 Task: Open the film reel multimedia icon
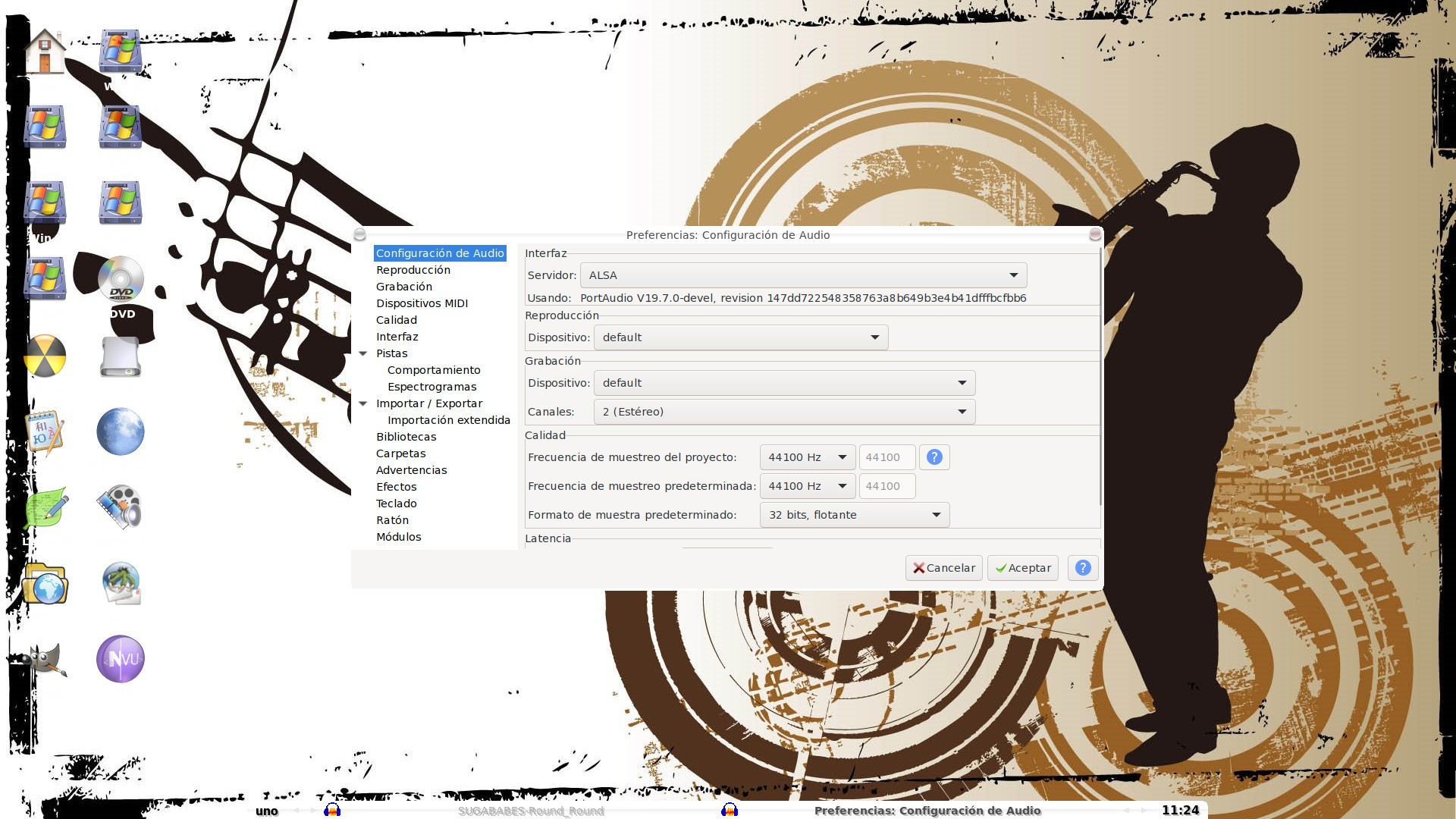pyautogui.click(x=121, y=507)
